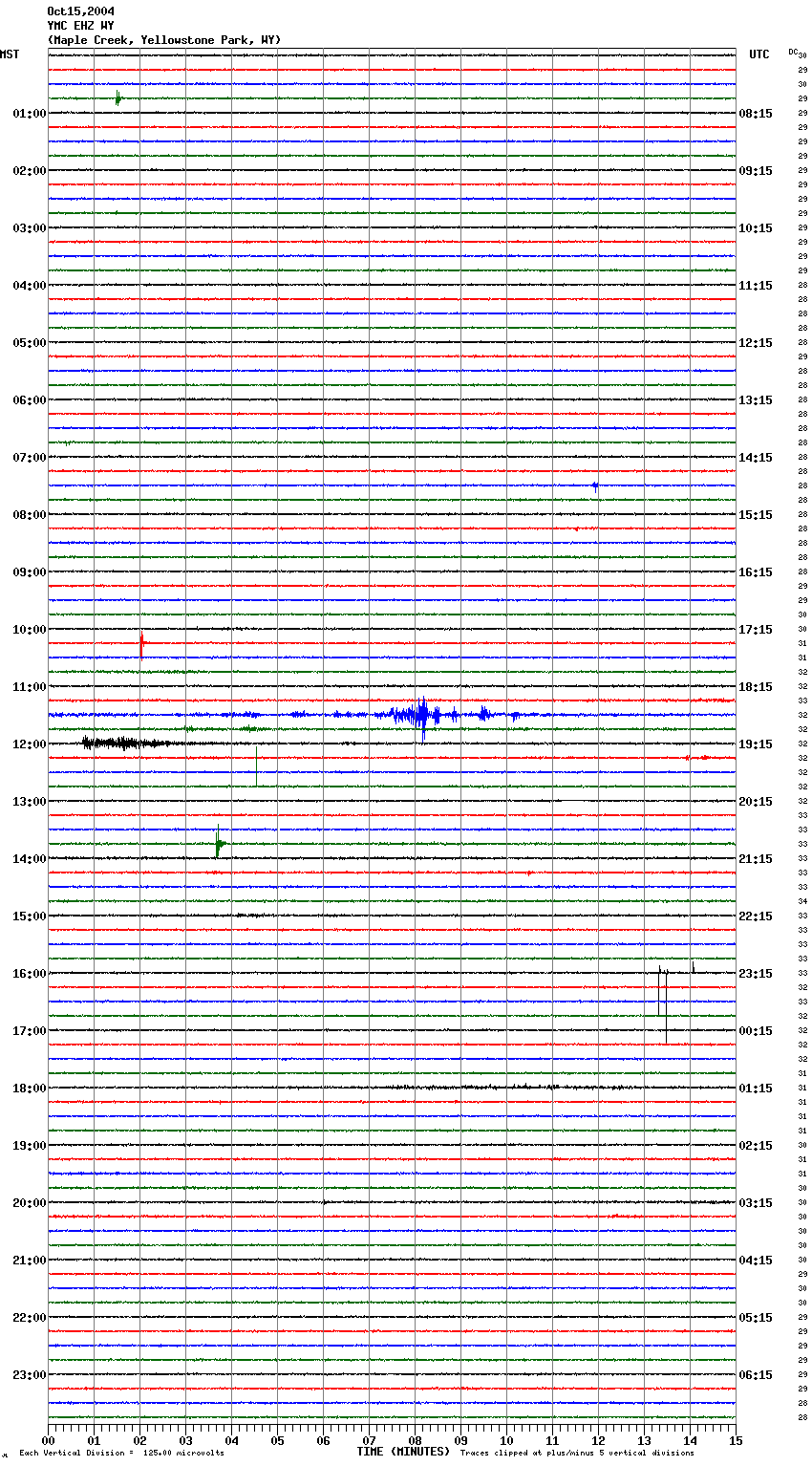Click the TIME (MINUTES) axis title
The height and width of the screenshot is (1466, 812).
tap(403, 1452)
